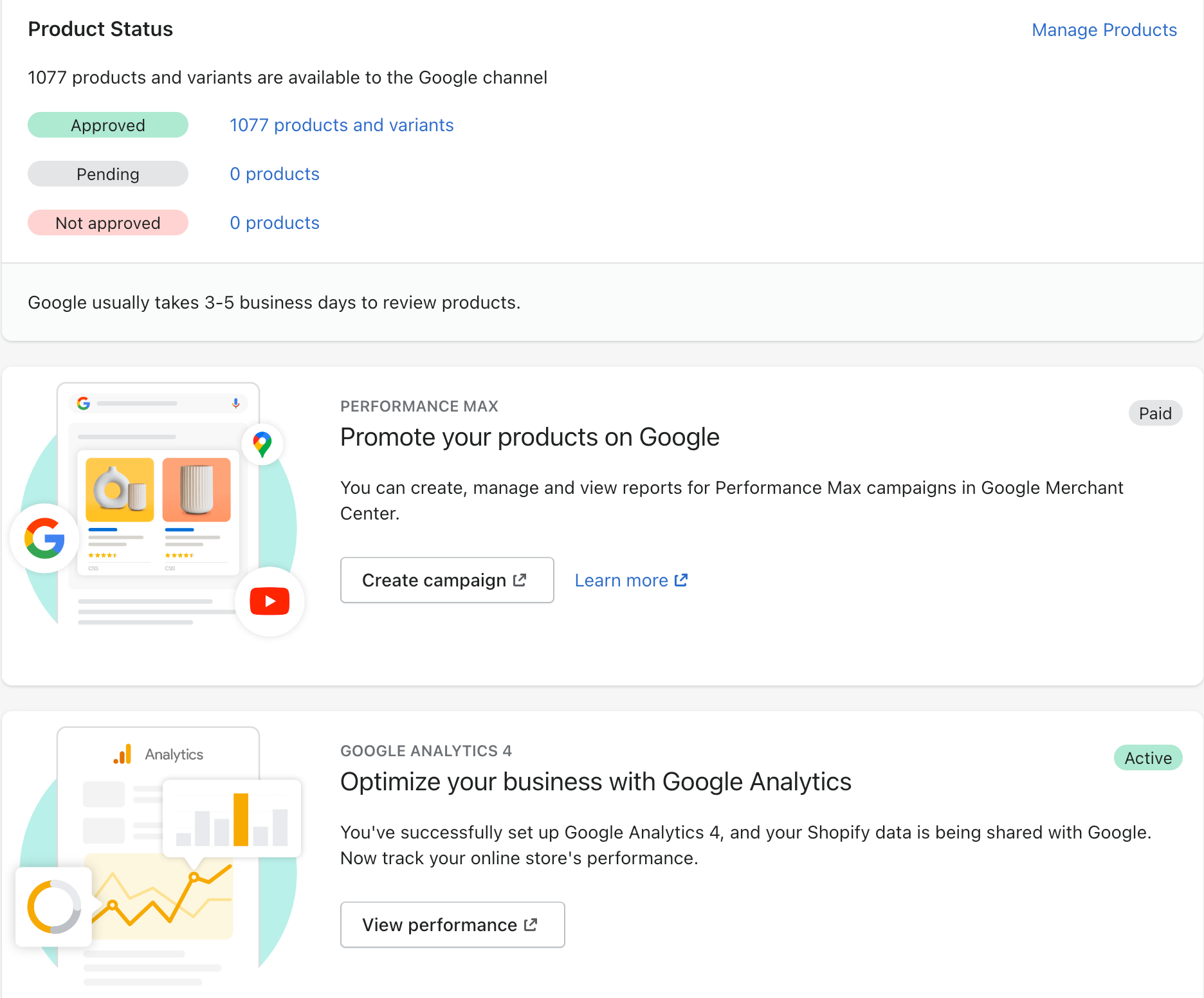This screenshot has height=998, width=1204.
Task: Click the PERFORMANCE MAX label
Action: [419, 406]
